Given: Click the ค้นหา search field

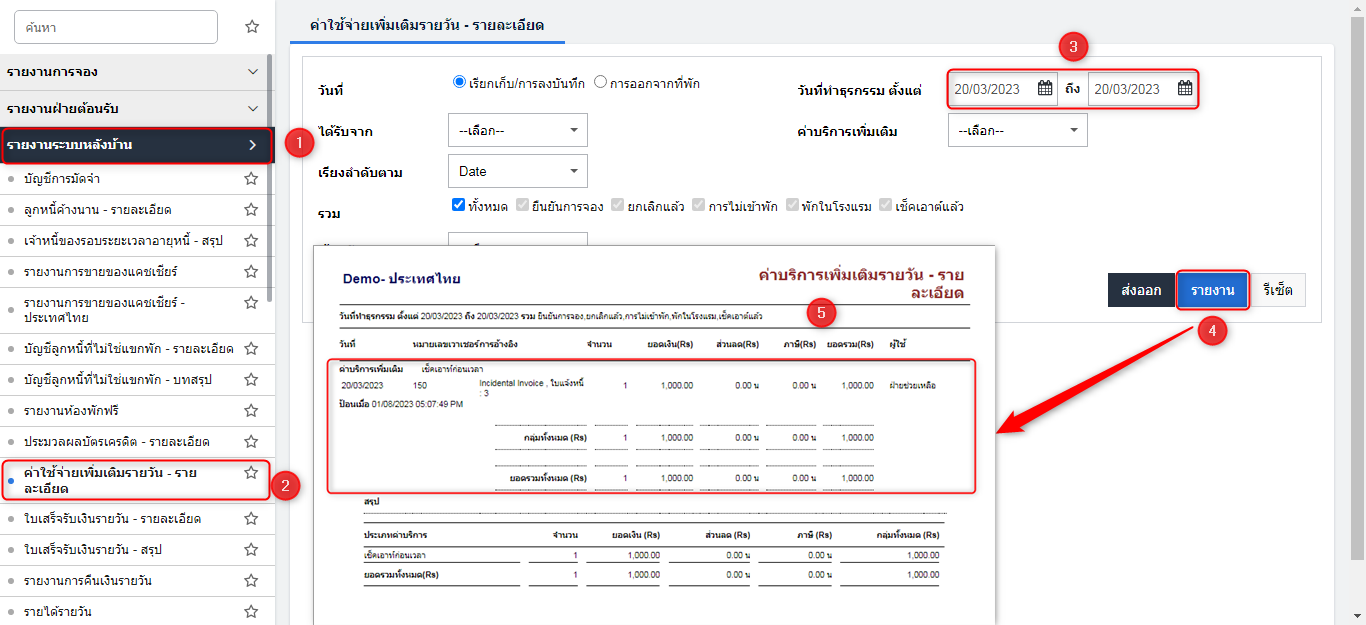Looking at the screenshot, I should point(116,27).
